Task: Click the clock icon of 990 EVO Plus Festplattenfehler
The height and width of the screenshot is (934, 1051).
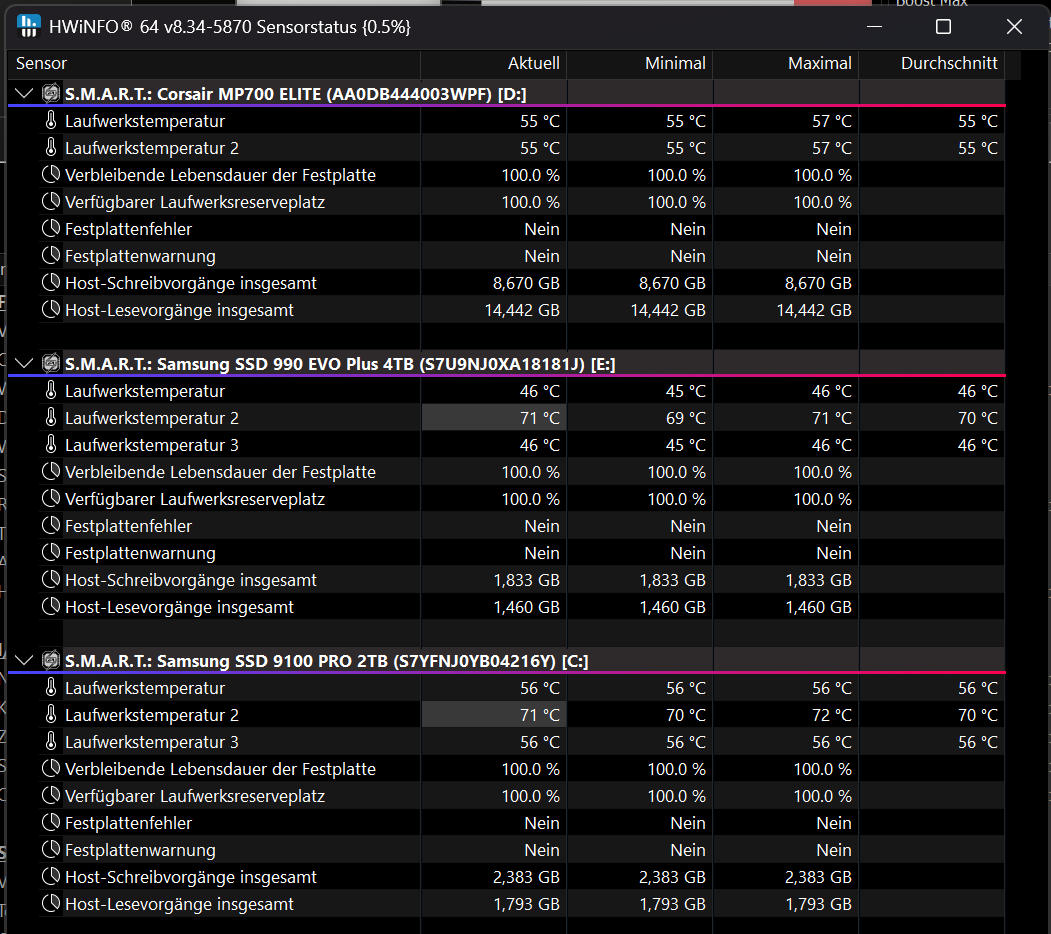Action: click(x=51, y=526)
